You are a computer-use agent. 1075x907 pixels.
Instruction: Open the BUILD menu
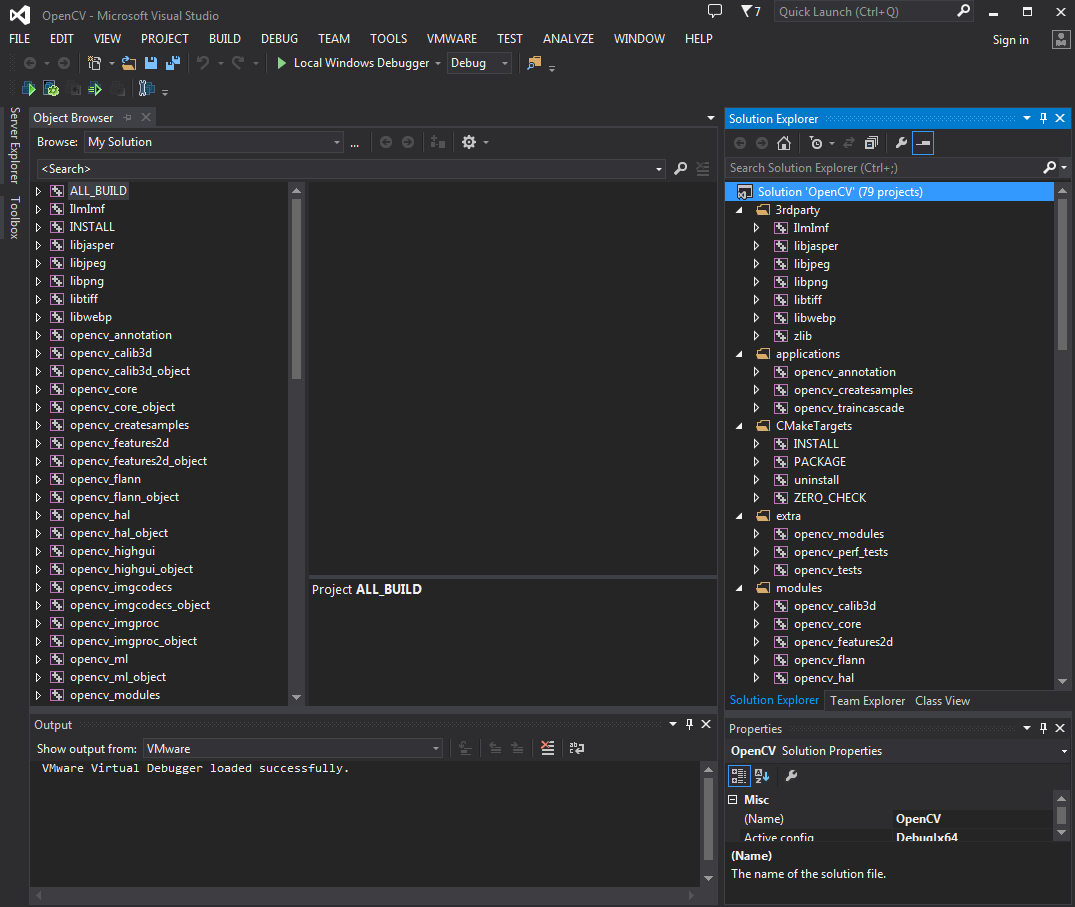pos(224,39)
